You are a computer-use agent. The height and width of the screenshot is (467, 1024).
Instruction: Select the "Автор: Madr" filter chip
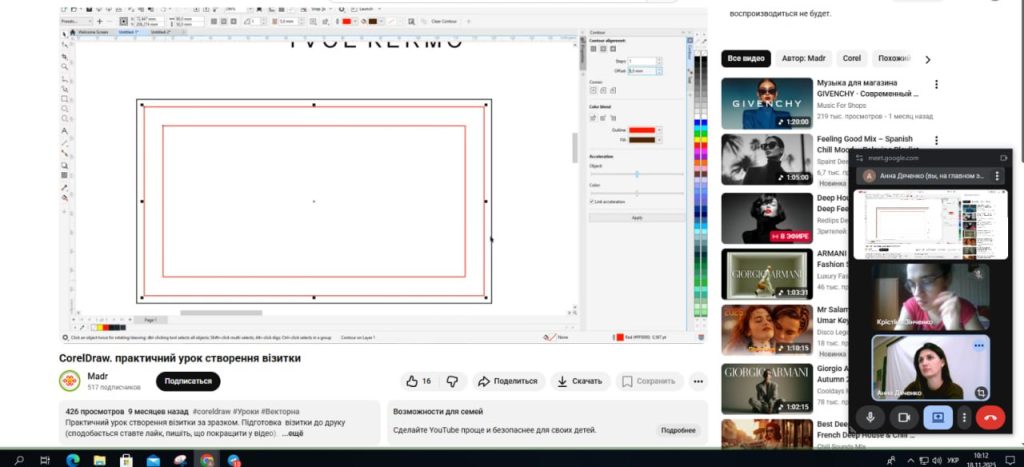(804, 59)
